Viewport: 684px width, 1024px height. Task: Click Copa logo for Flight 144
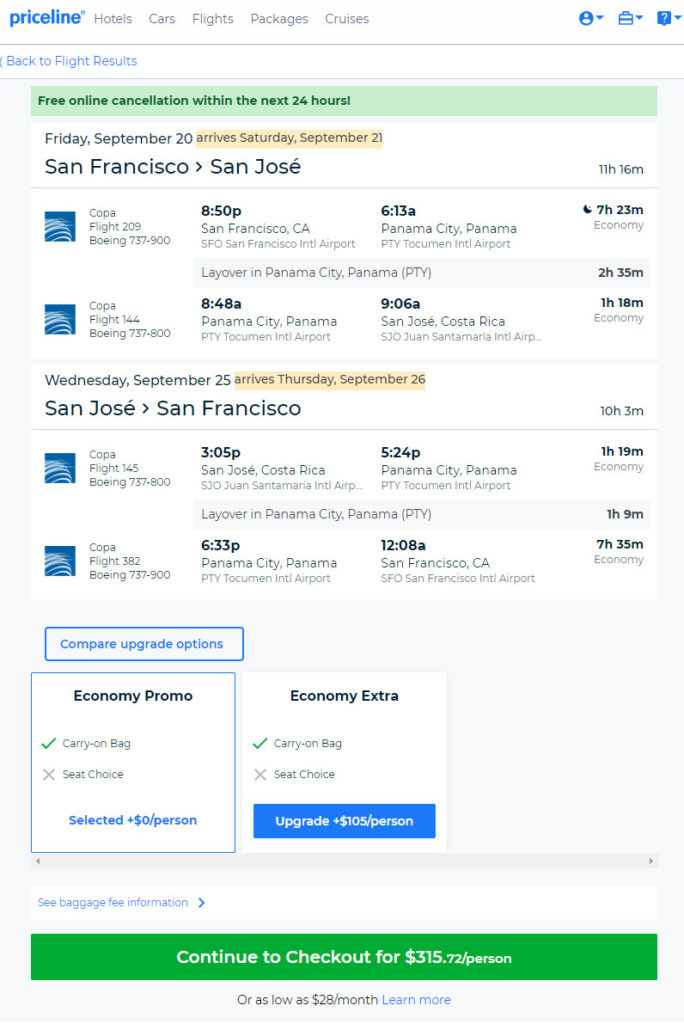(x=60, y=320)
